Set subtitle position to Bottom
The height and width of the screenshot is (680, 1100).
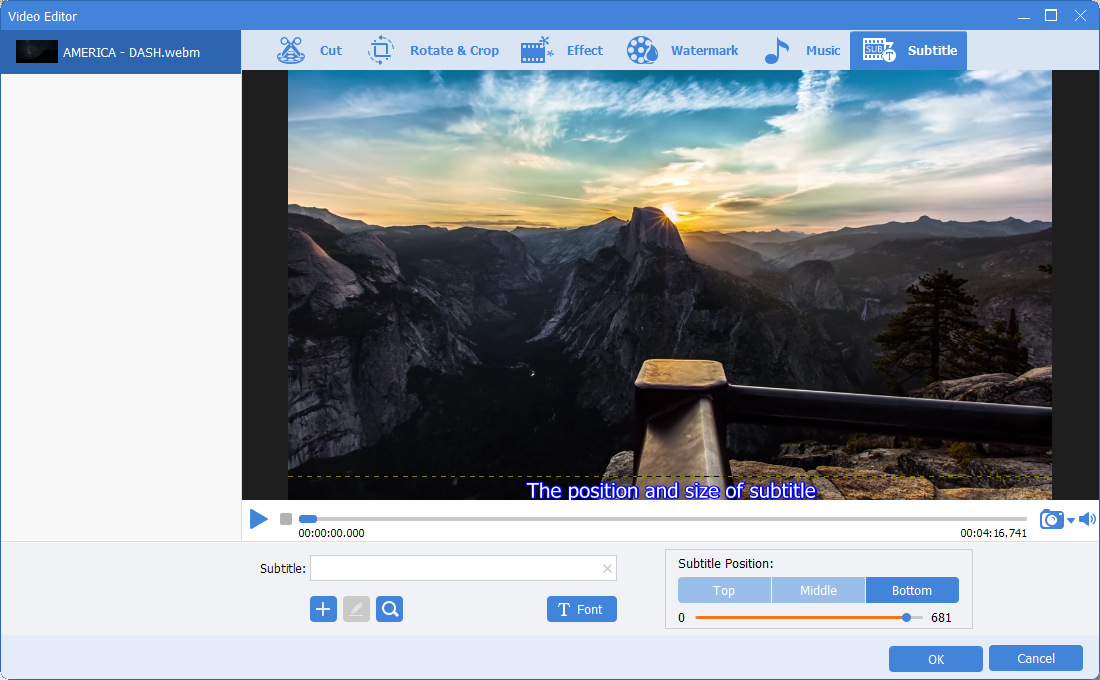point(912,590)
